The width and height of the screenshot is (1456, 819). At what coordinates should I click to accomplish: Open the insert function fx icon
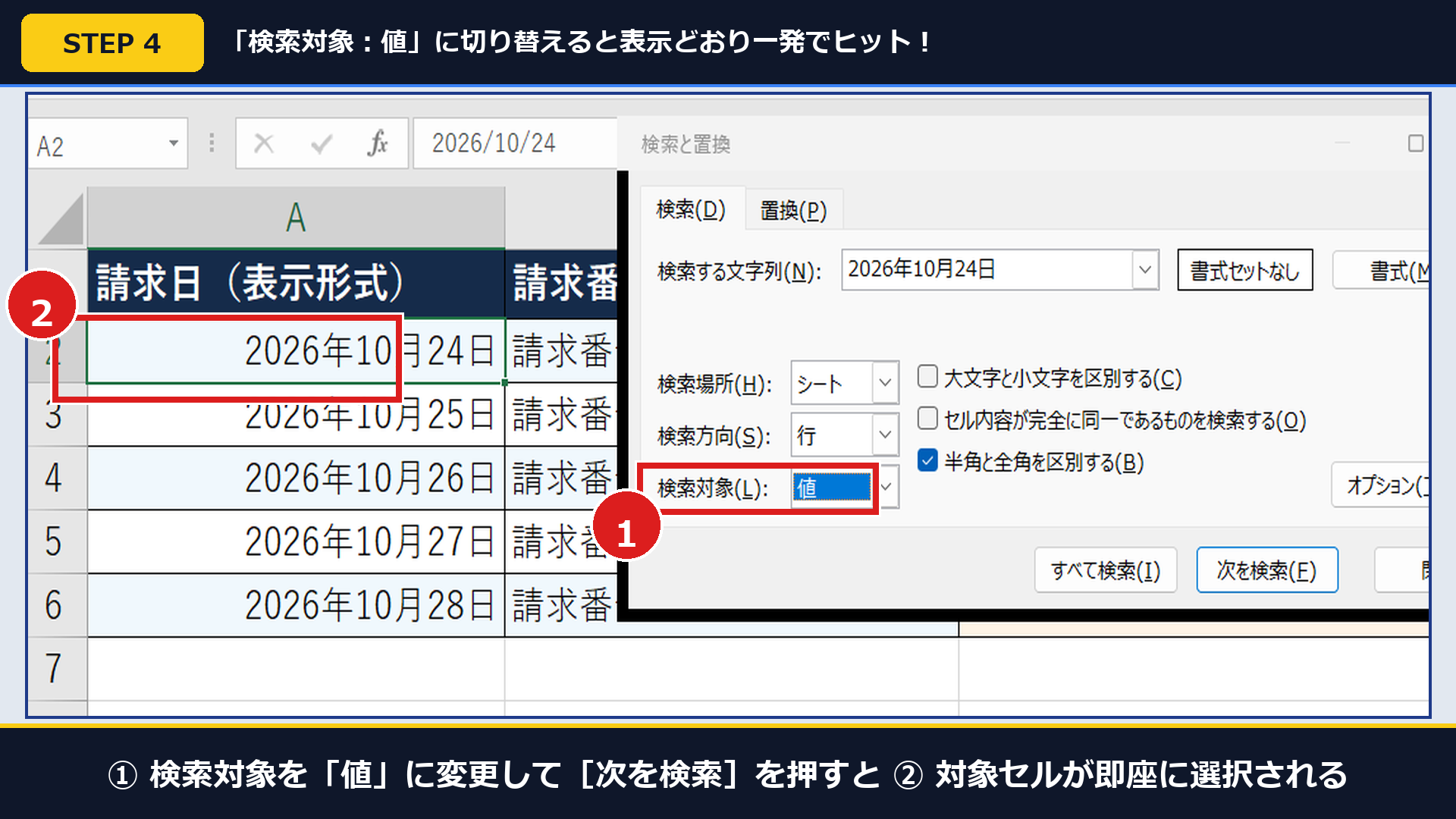[377, 143]
